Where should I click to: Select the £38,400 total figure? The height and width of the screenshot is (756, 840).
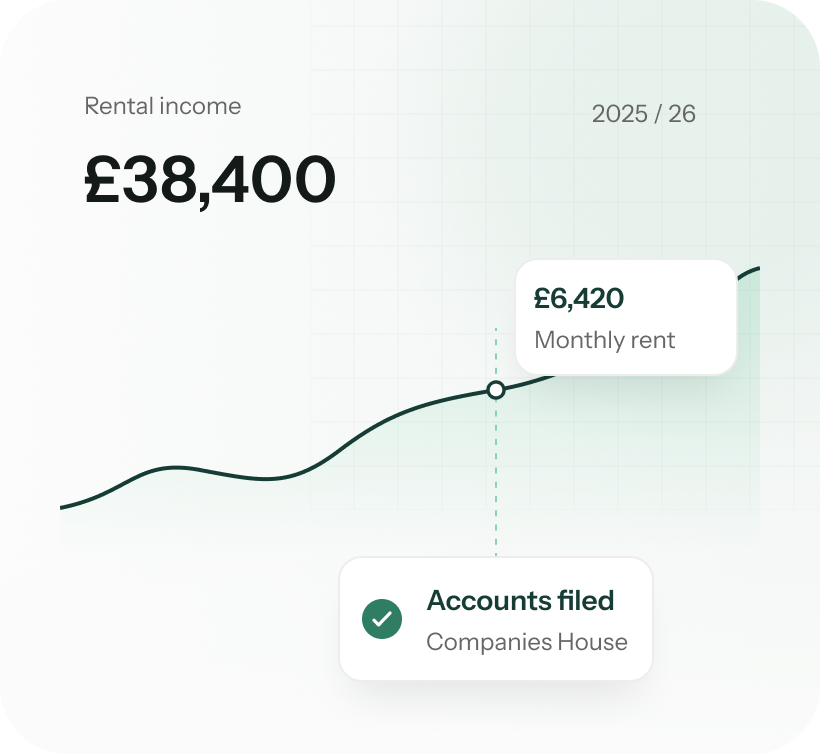pyautogui.click(x=210, y=180)
